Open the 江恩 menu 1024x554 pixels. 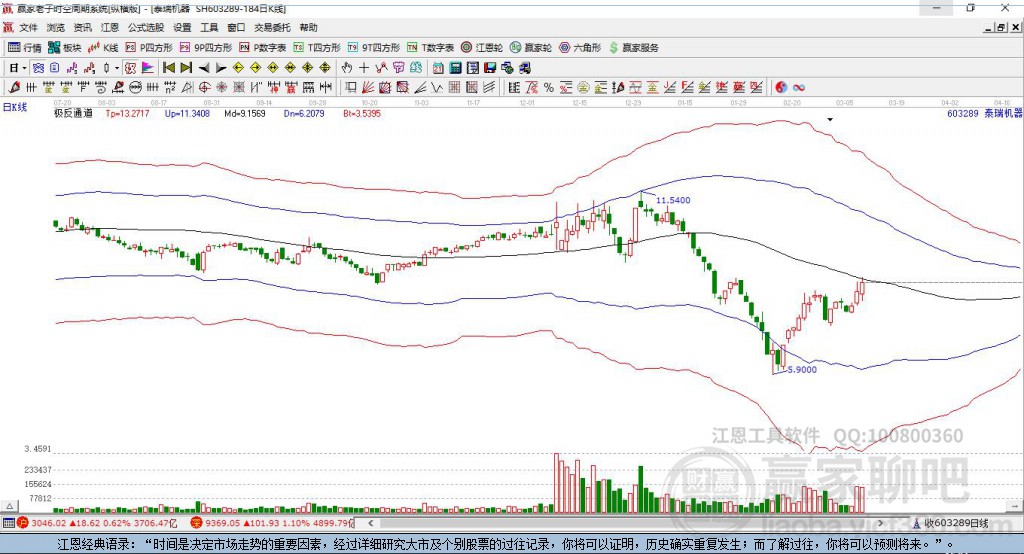point(110,27)
